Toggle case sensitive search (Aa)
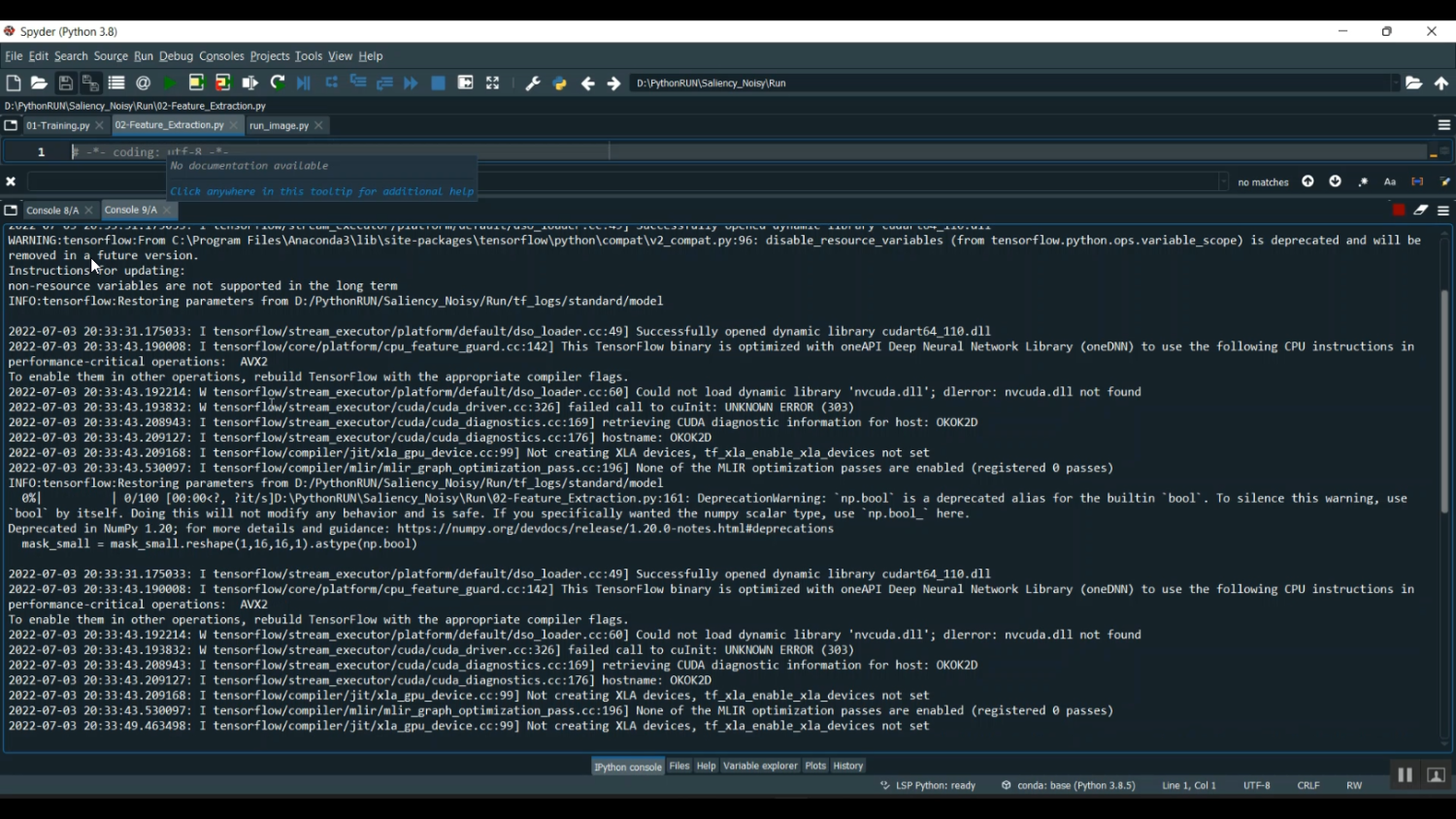This screenshot has width=1456, height=819. (x=1390, y=181)
